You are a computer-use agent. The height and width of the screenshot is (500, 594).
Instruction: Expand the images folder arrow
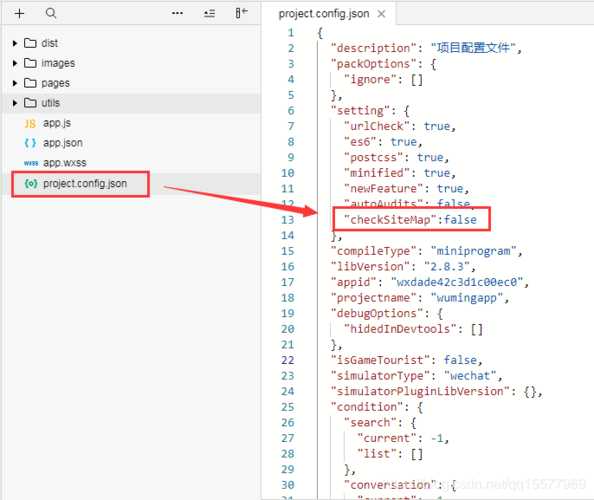(15, 63)
